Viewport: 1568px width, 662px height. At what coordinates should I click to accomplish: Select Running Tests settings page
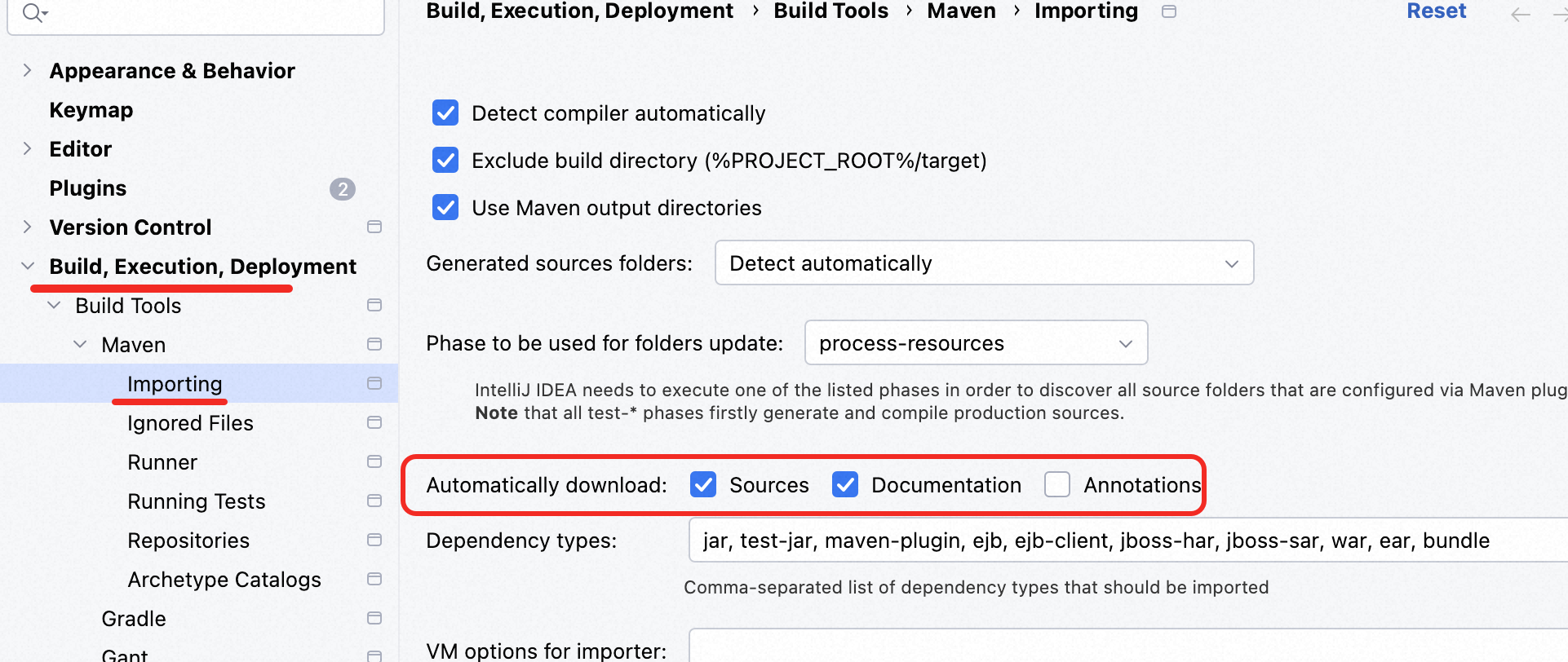click(196, 501)
